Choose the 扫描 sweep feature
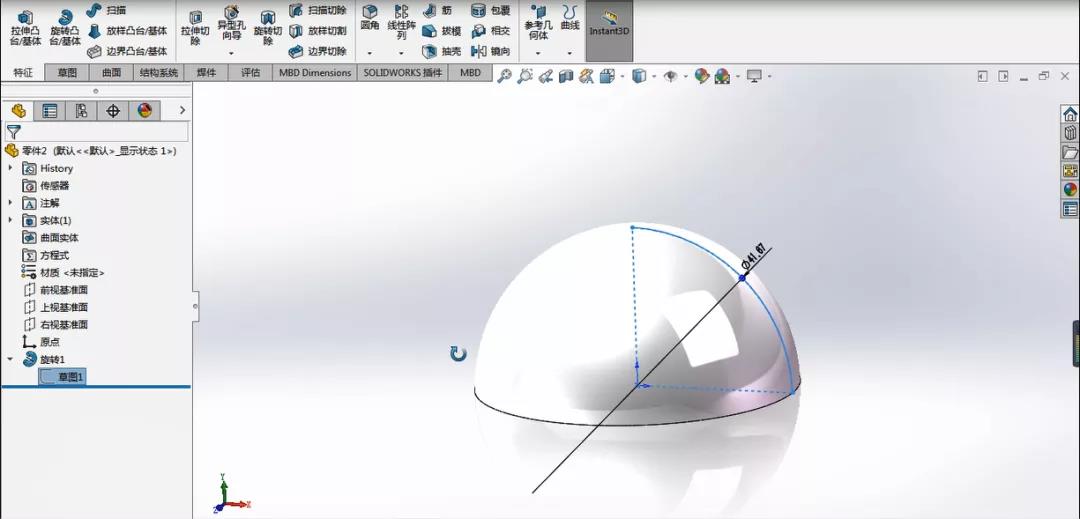 pyautogui.click(x=106, y=10)
